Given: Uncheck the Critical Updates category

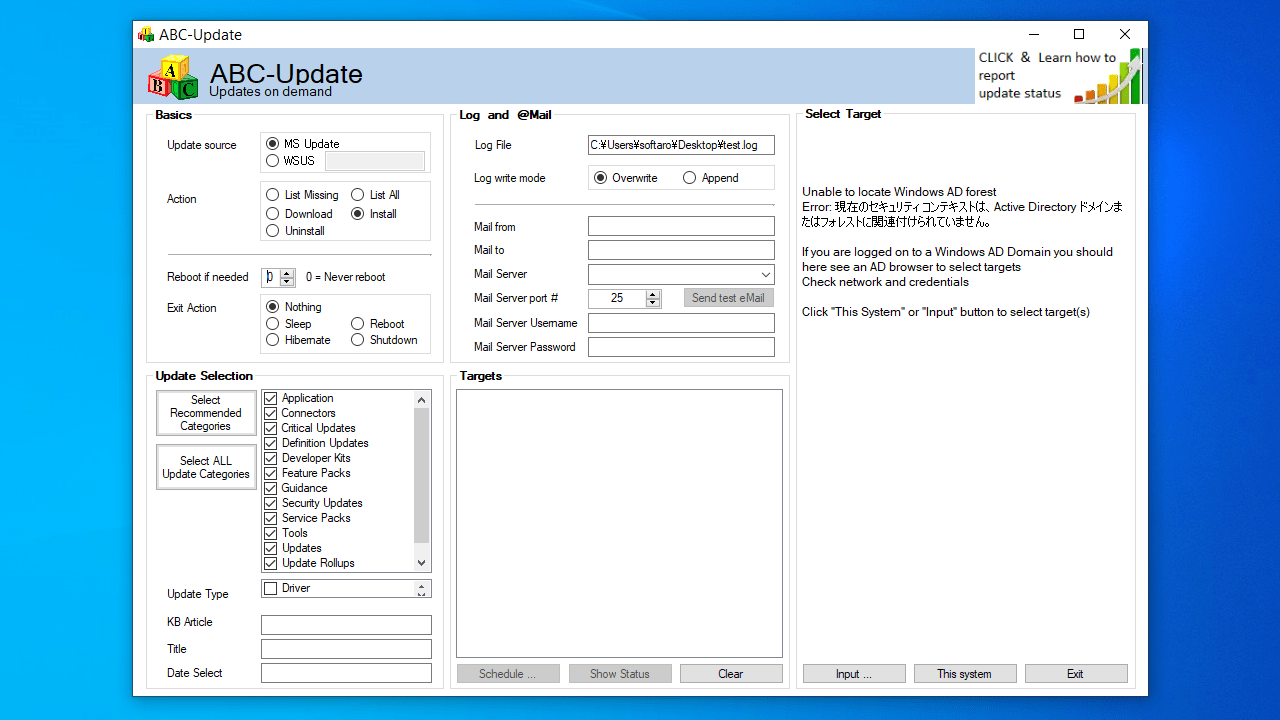Looking at the screenshot, I should (x=270, y=428).
